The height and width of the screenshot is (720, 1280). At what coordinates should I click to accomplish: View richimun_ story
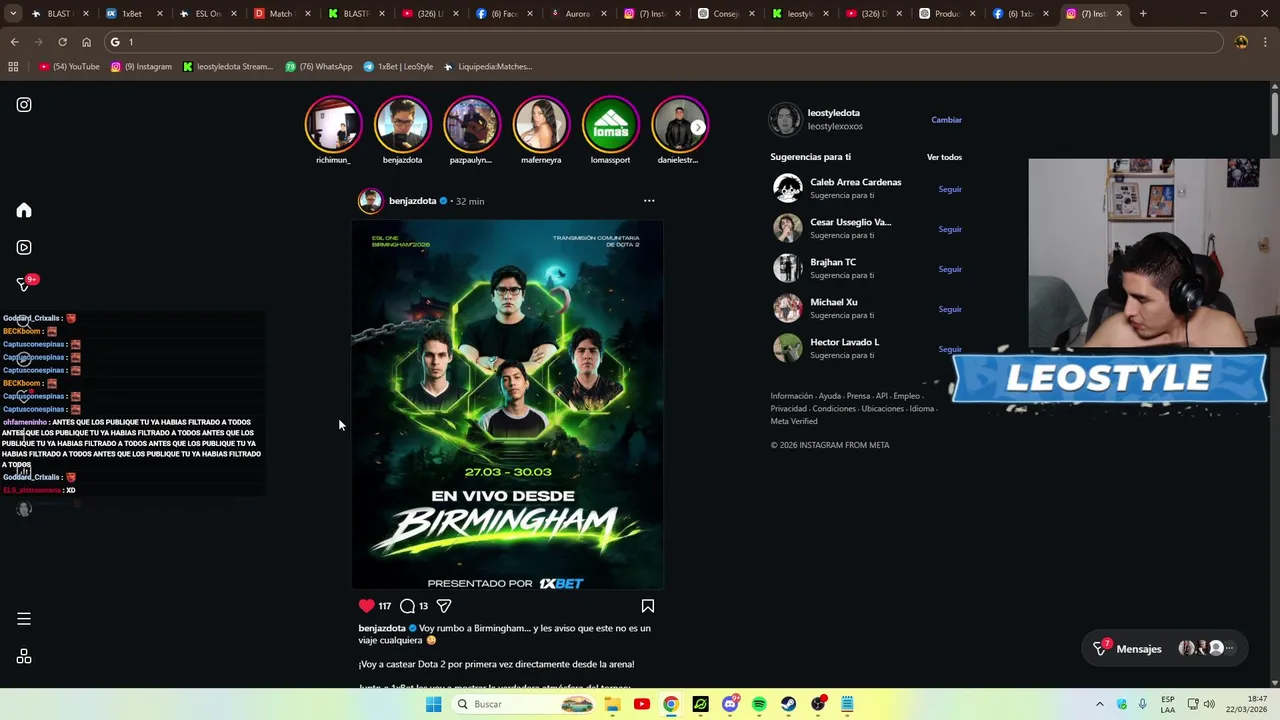pos(333,125)
